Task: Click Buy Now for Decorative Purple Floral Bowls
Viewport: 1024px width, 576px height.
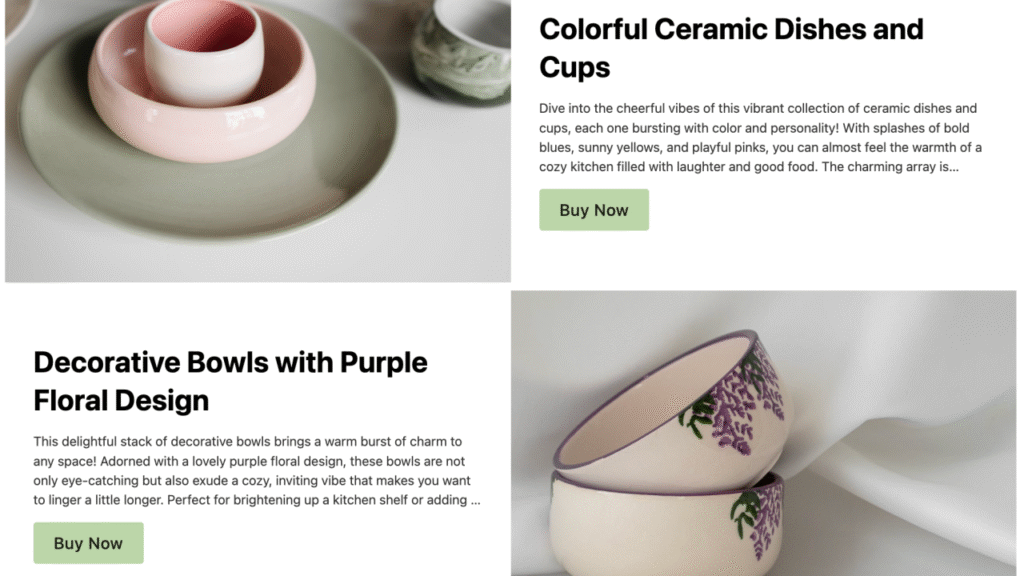Action: pos(88,543)
